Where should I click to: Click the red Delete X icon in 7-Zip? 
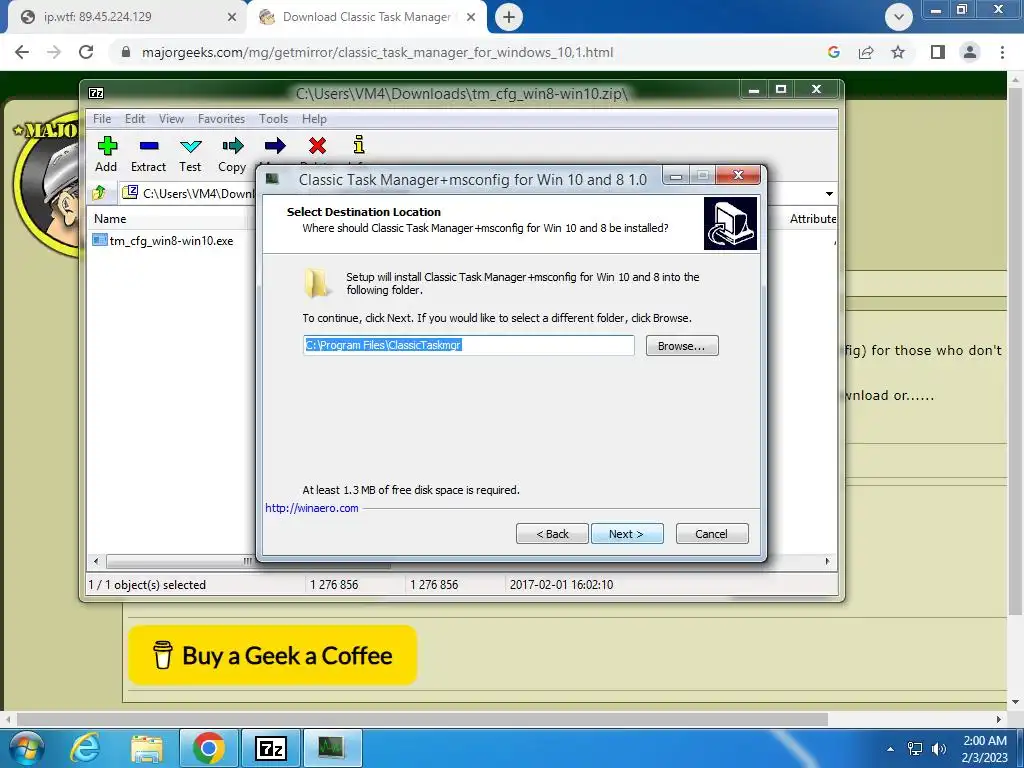coord(317,146)
